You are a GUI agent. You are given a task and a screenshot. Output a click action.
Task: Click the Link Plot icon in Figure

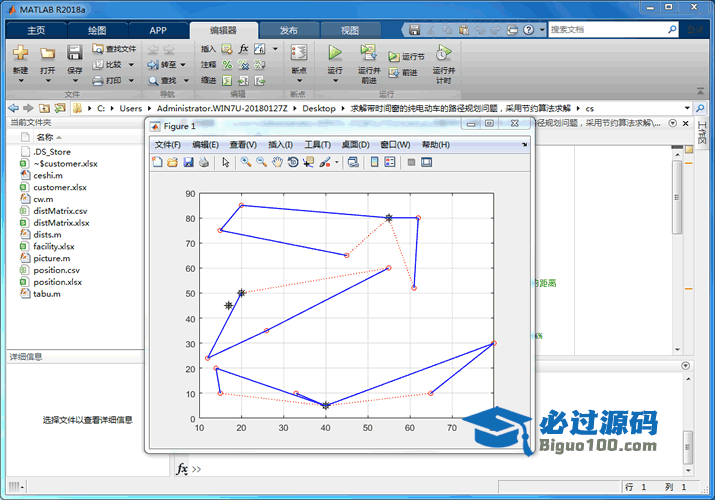tap(353, 162)
